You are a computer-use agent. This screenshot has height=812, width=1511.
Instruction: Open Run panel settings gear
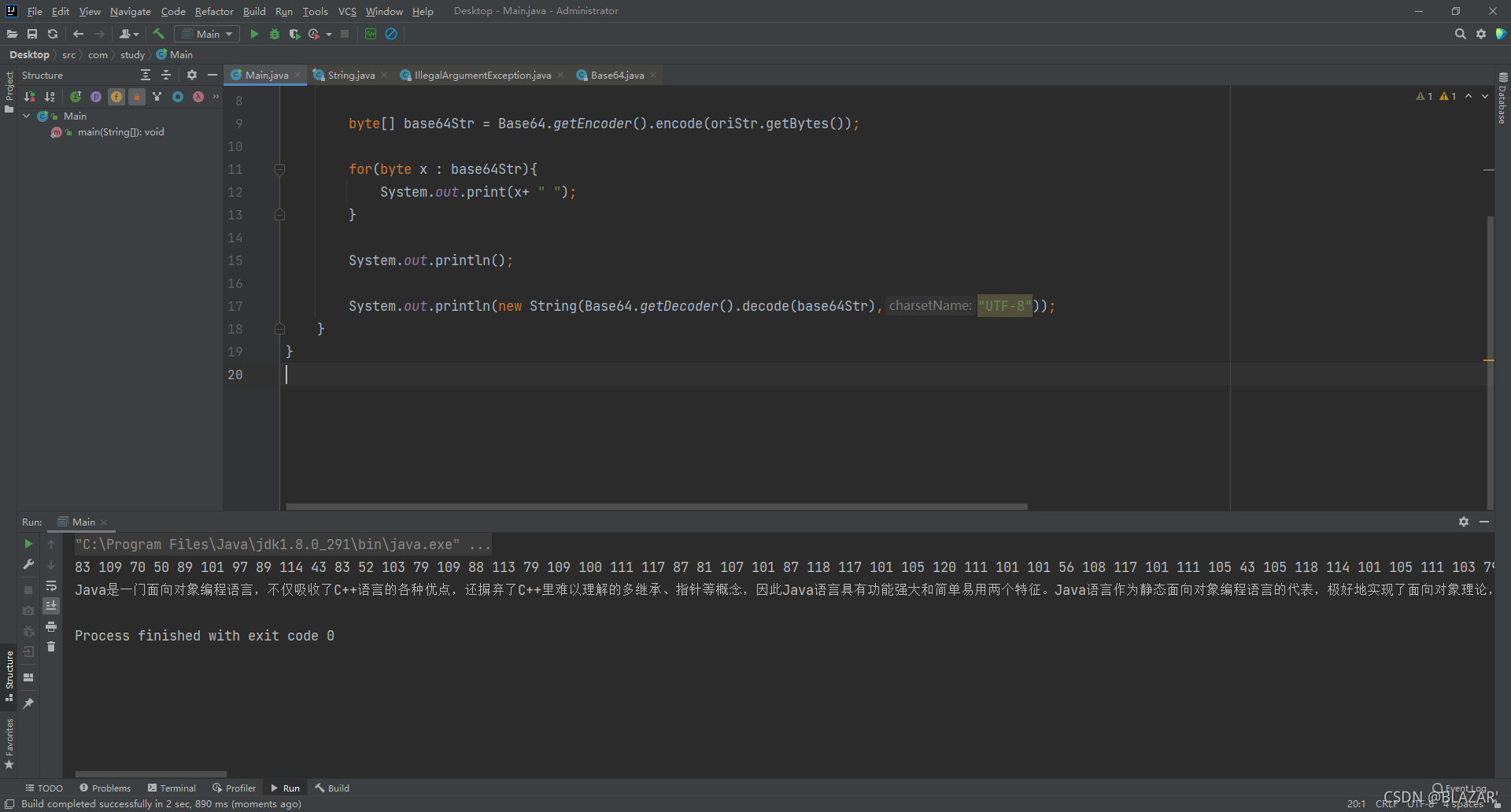pos(1464,522)
